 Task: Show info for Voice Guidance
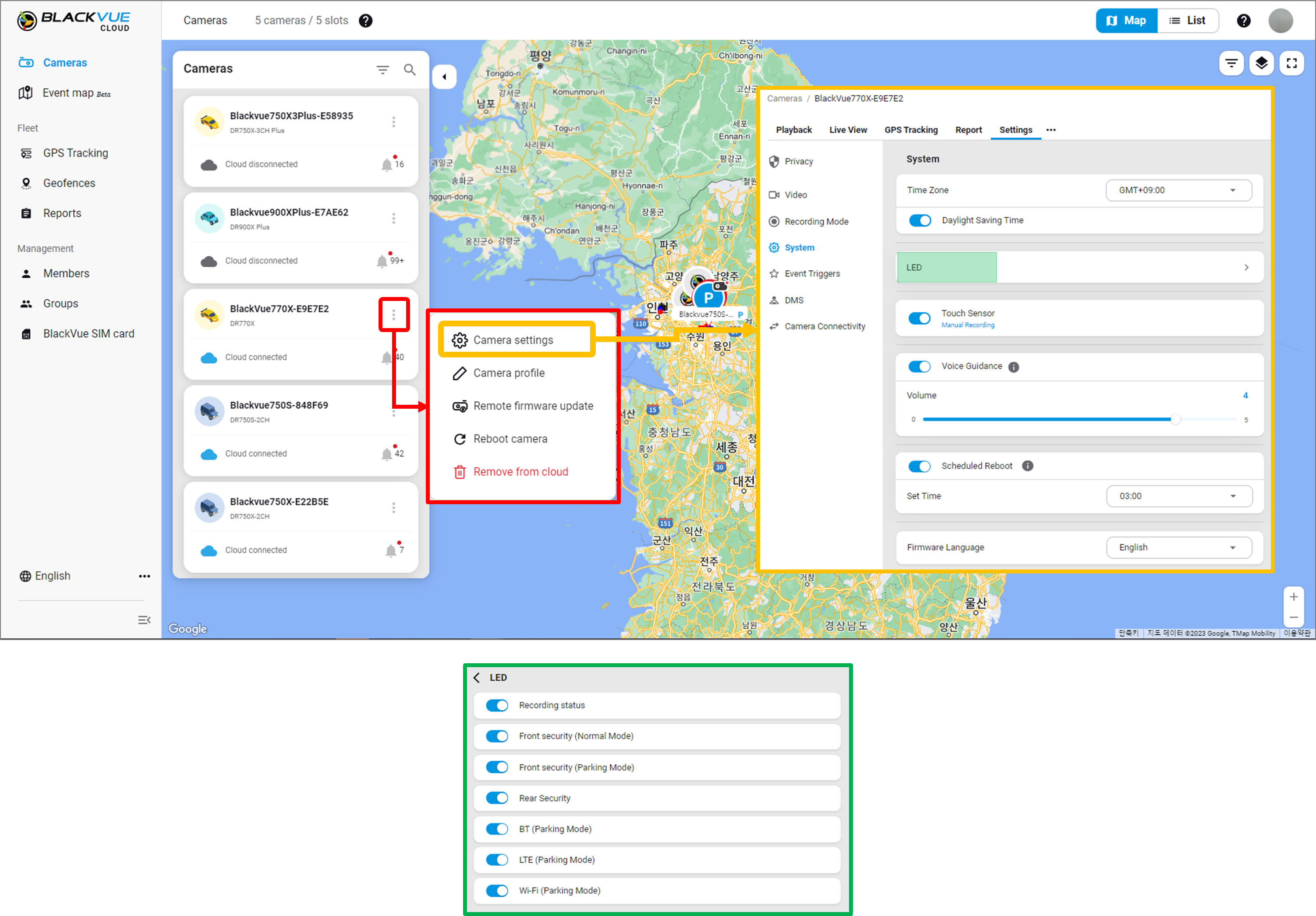click(x=1013, y=367)
